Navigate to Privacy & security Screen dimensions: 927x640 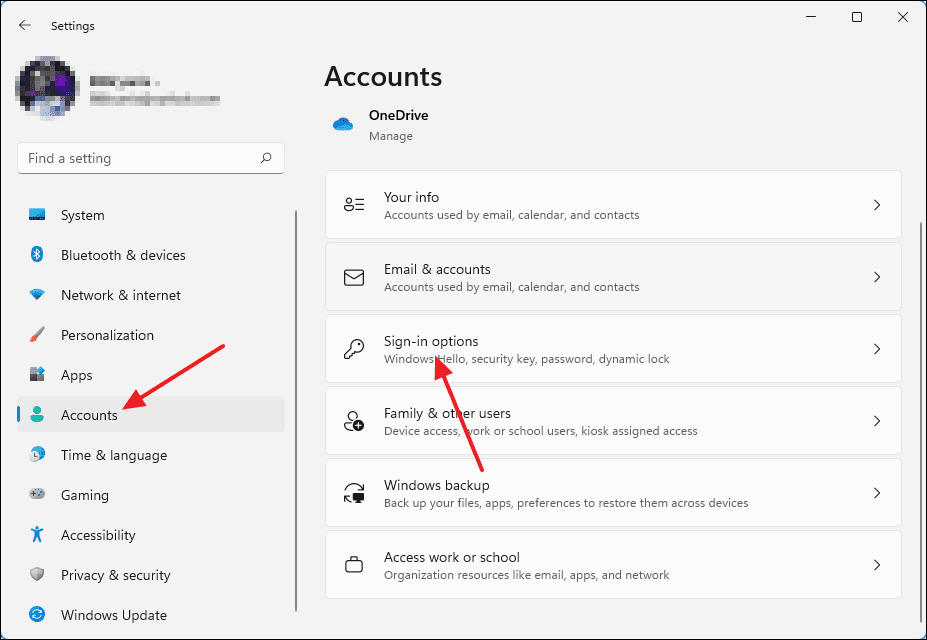pos(151,575)
